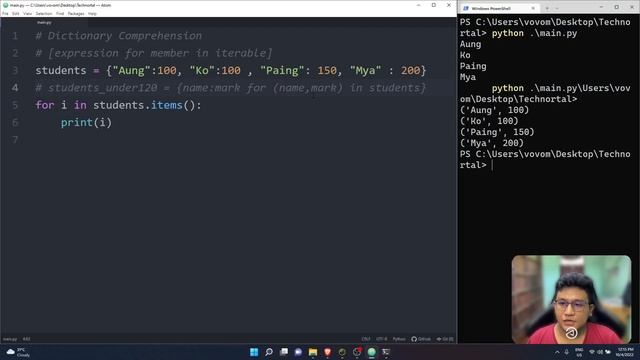The width and height of the screenshot is (640, 360).
Task: Open the Edit menu in Atom
Action: point(16,13)
